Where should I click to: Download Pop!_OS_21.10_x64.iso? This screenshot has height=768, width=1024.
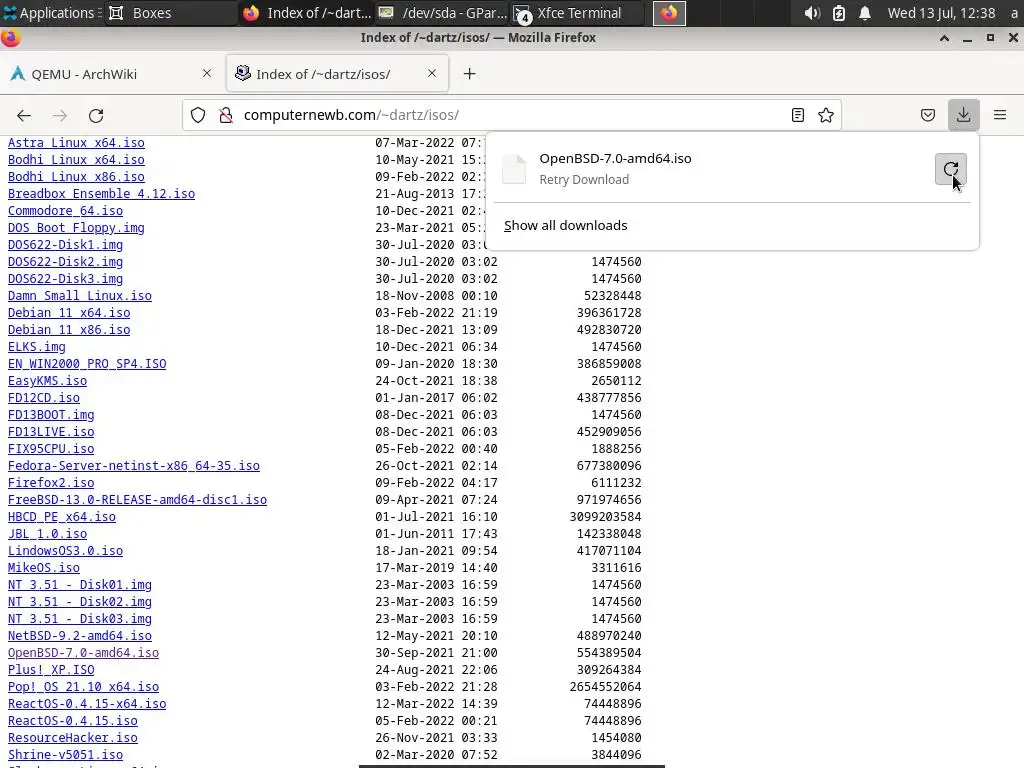coord(84,686)
